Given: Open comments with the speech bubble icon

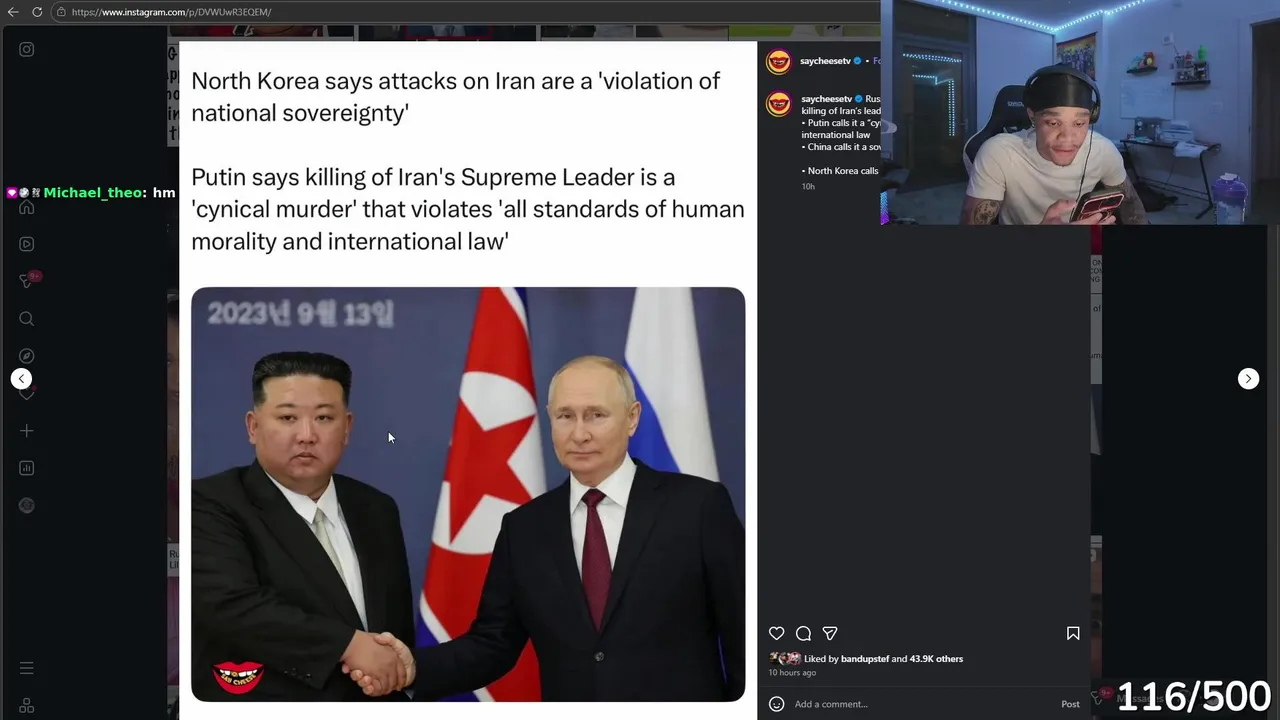Looking at the screenshot, I should [x=803, y=633].
